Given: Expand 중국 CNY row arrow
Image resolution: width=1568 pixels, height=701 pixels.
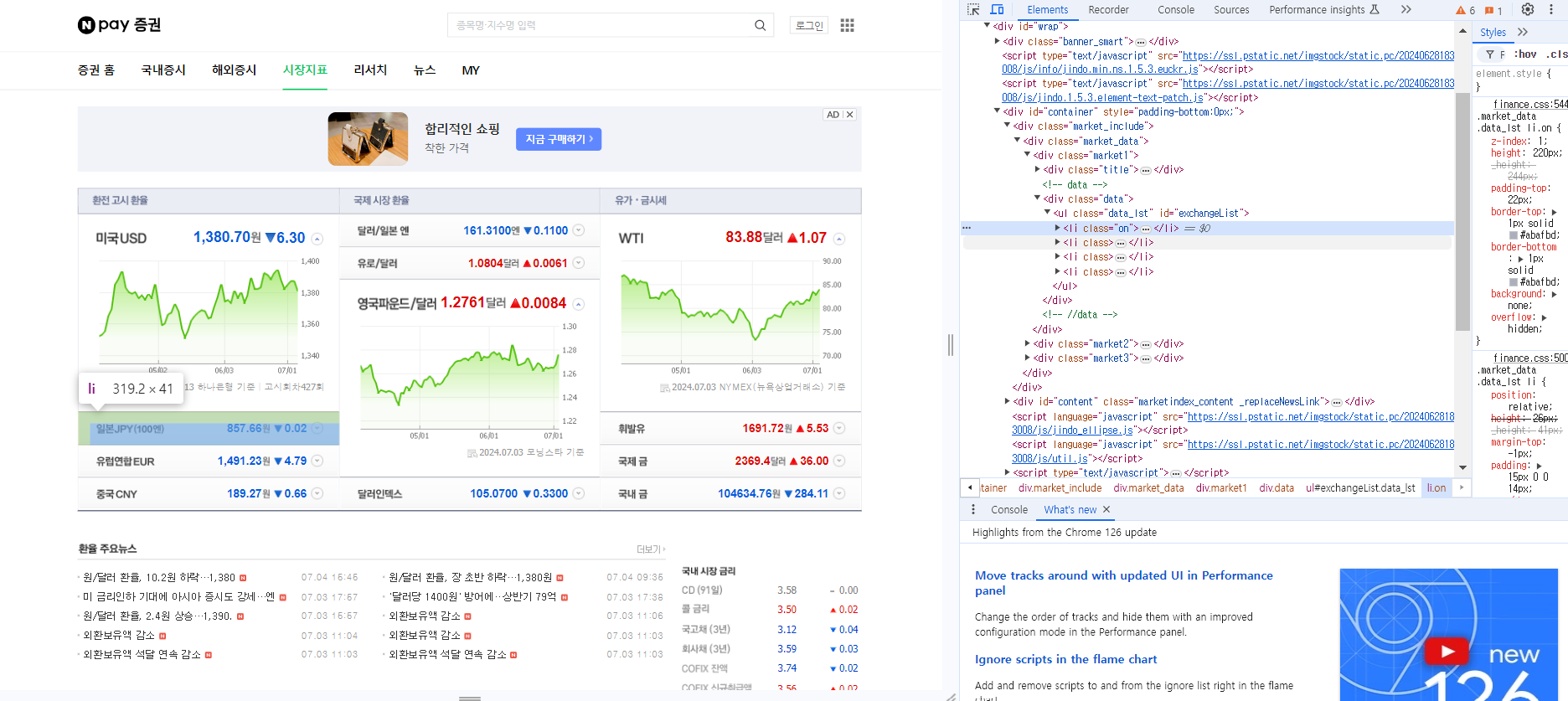Looking at the screenshot, I should [x=317, y=493].
